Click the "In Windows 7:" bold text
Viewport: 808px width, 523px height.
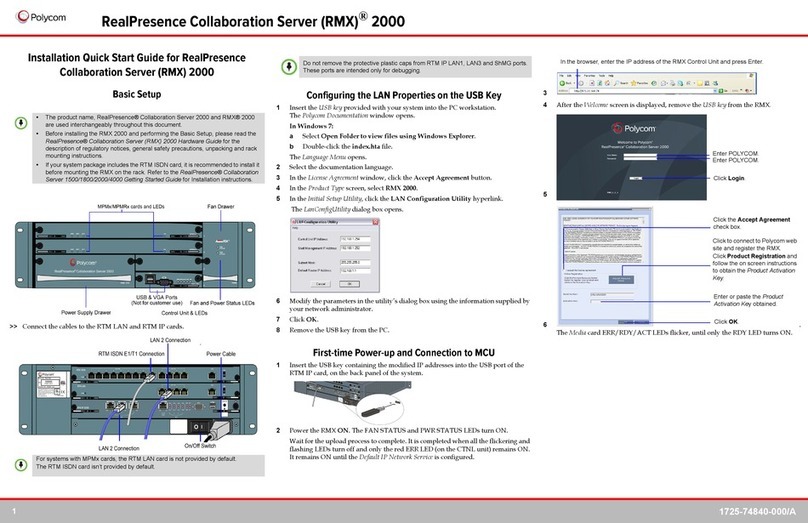coord(311,126)
